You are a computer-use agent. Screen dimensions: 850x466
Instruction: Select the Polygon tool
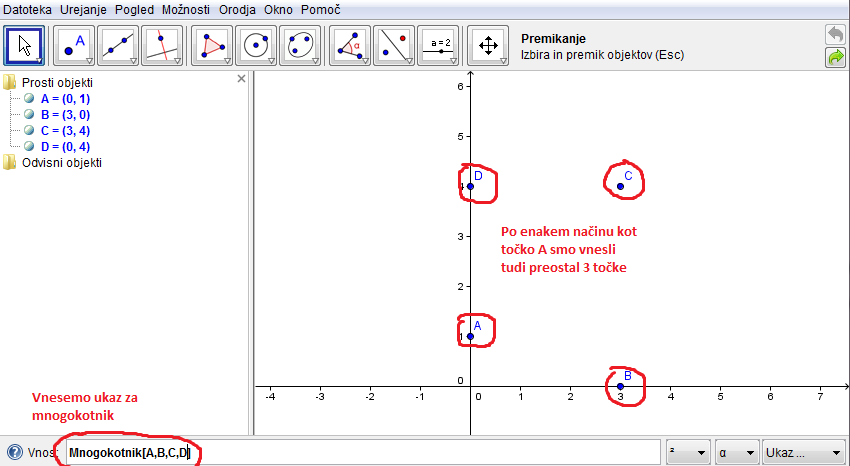tap(212, 46)
